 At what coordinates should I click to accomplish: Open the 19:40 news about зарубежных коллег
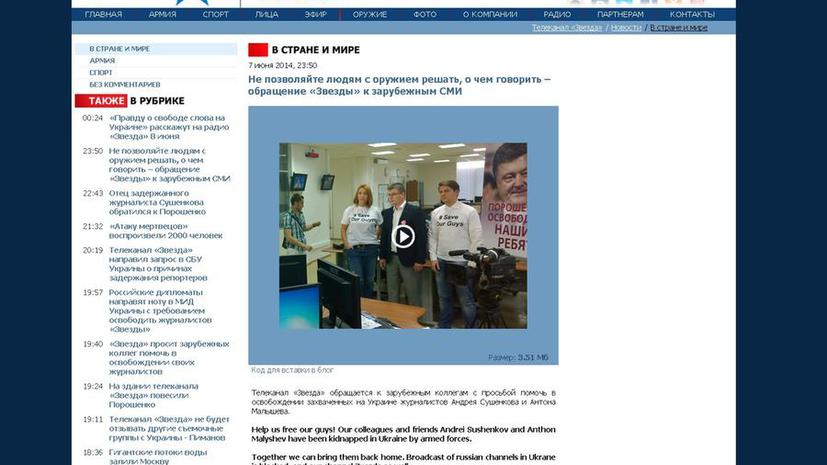(169, 357)
